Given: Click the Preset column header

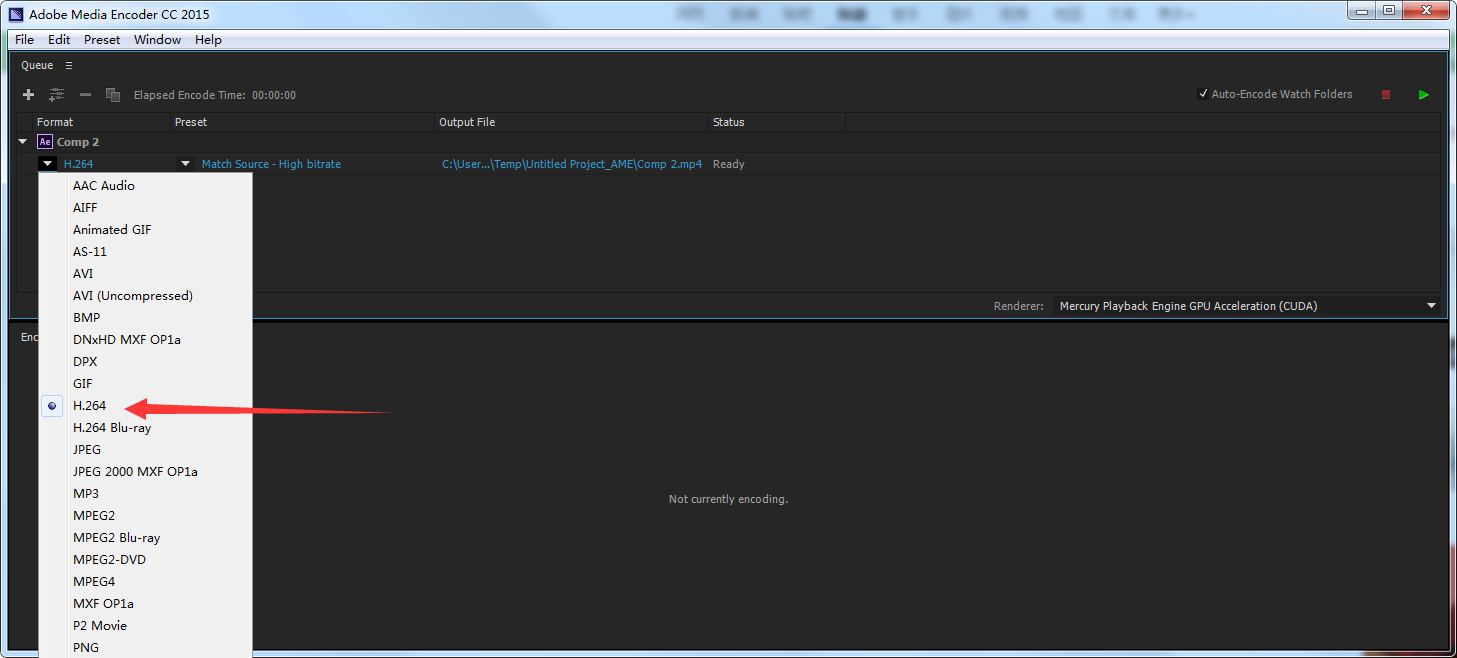Looking at the screenshot, I should [x=191, y=122].
